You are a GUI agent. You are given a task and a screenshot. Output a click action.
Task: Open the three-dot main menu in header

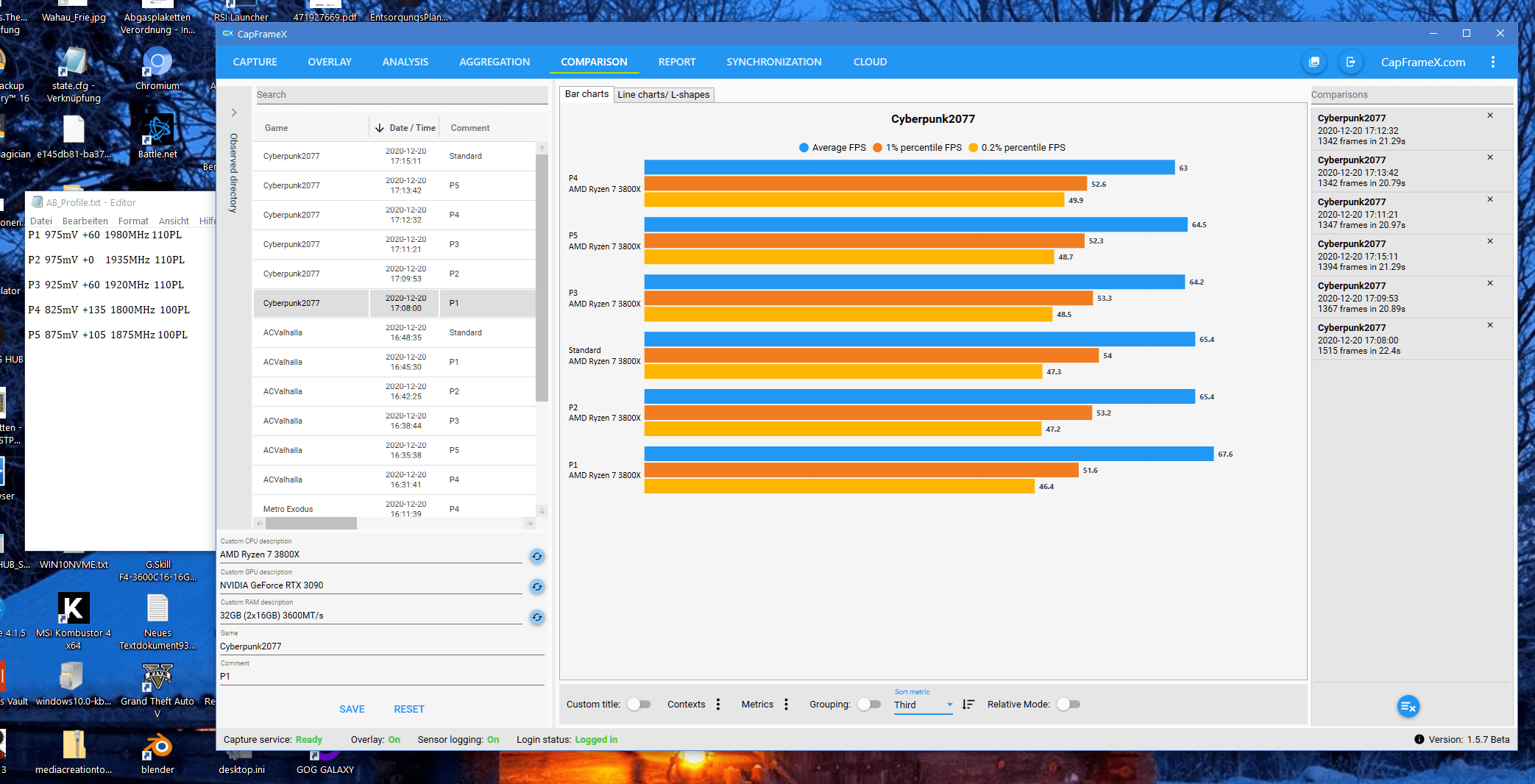tap(1493, 63)
